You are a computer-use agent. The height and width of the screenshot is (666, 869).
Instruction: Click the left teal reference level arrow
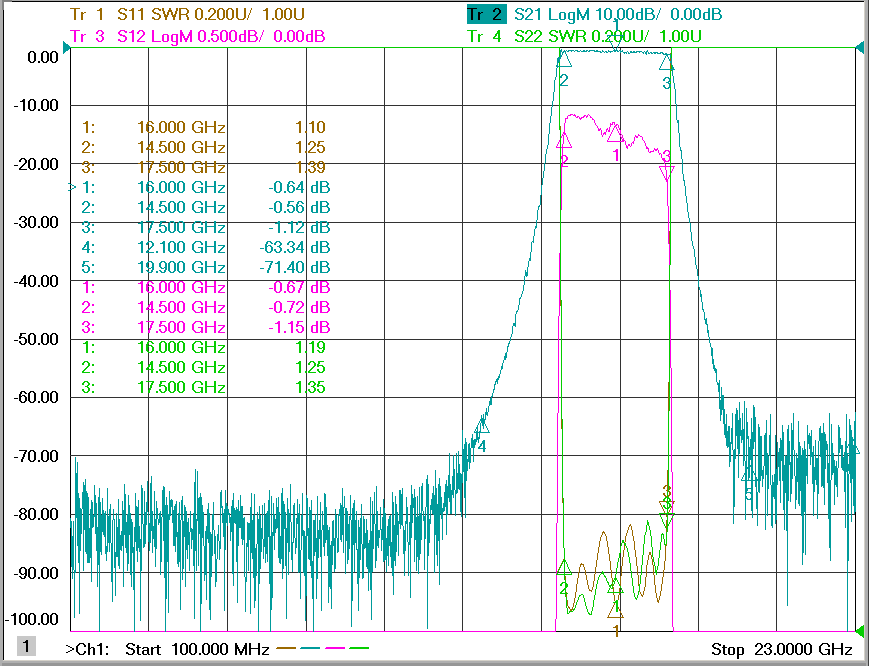[67, 48]
